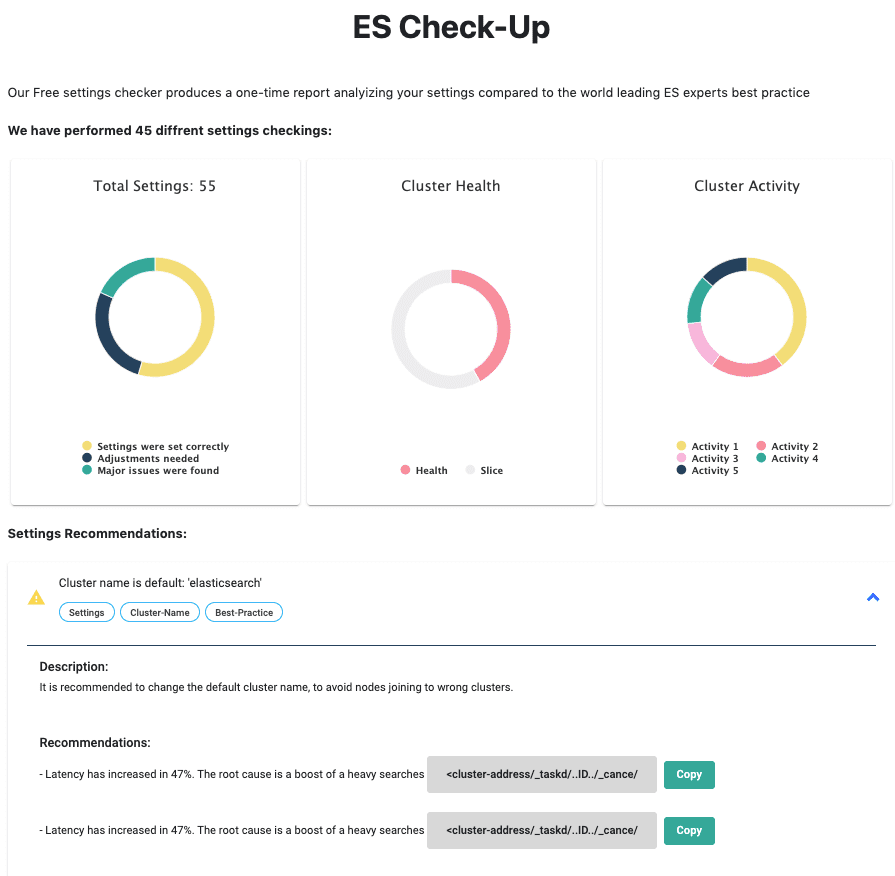Click the Settings tag chip
The width and height of the screenshot is (895, 876).
pyautogui.click(x=87, y=612)
